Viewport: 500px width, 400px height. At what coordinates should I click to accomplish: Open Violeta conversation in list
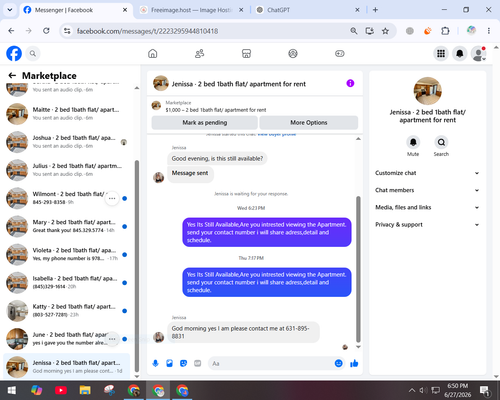tap(67, 254)
